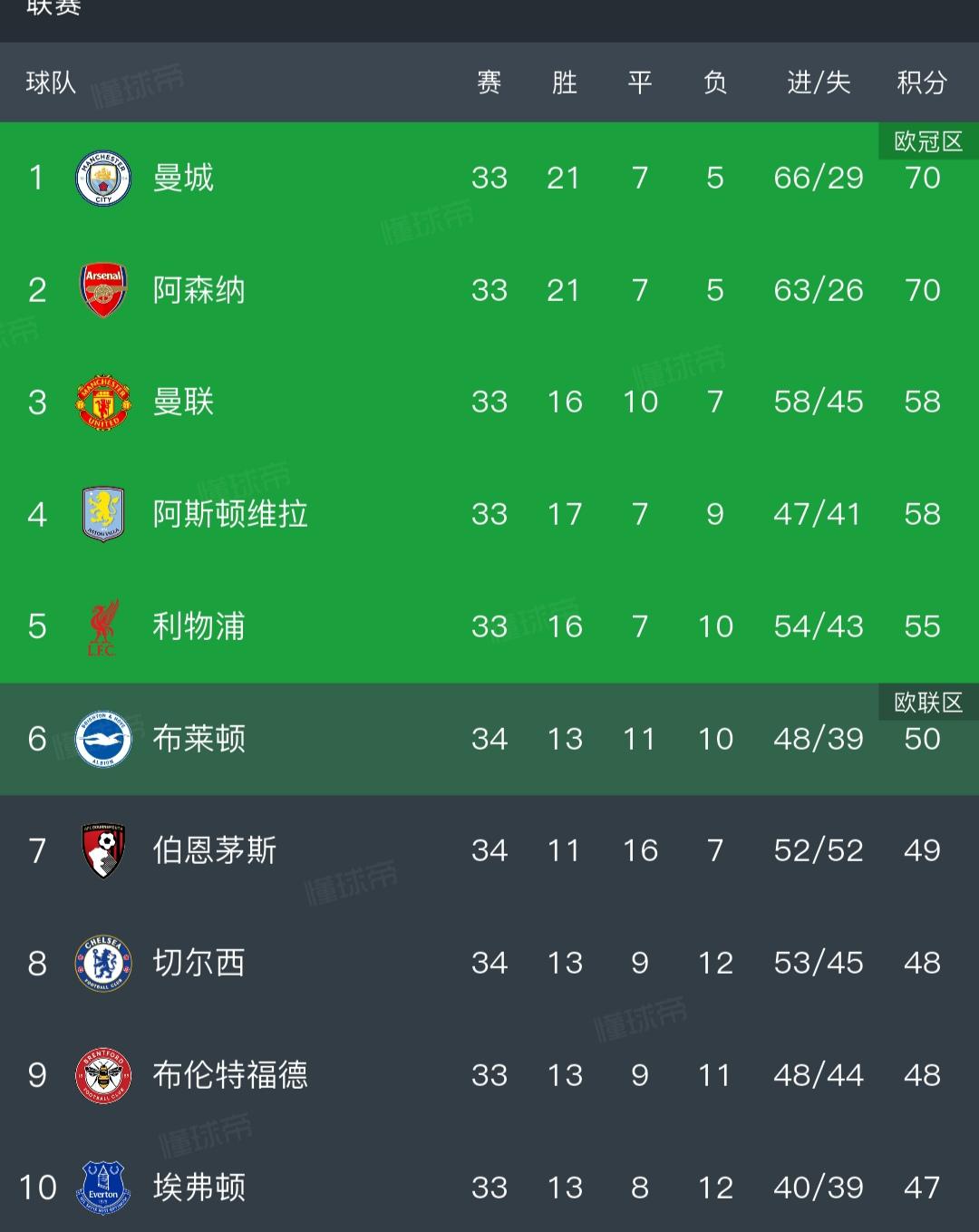
Task: Open the 曼城 team name link
Action: (x=183, y=178)
